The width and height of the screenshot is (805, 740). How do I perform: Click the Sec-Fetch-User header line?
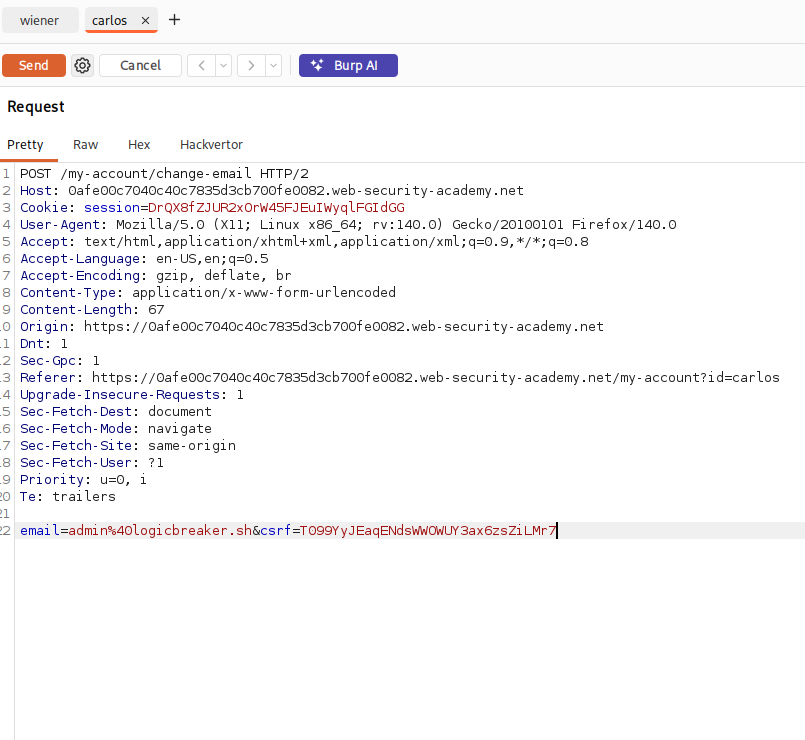point(92,463)
